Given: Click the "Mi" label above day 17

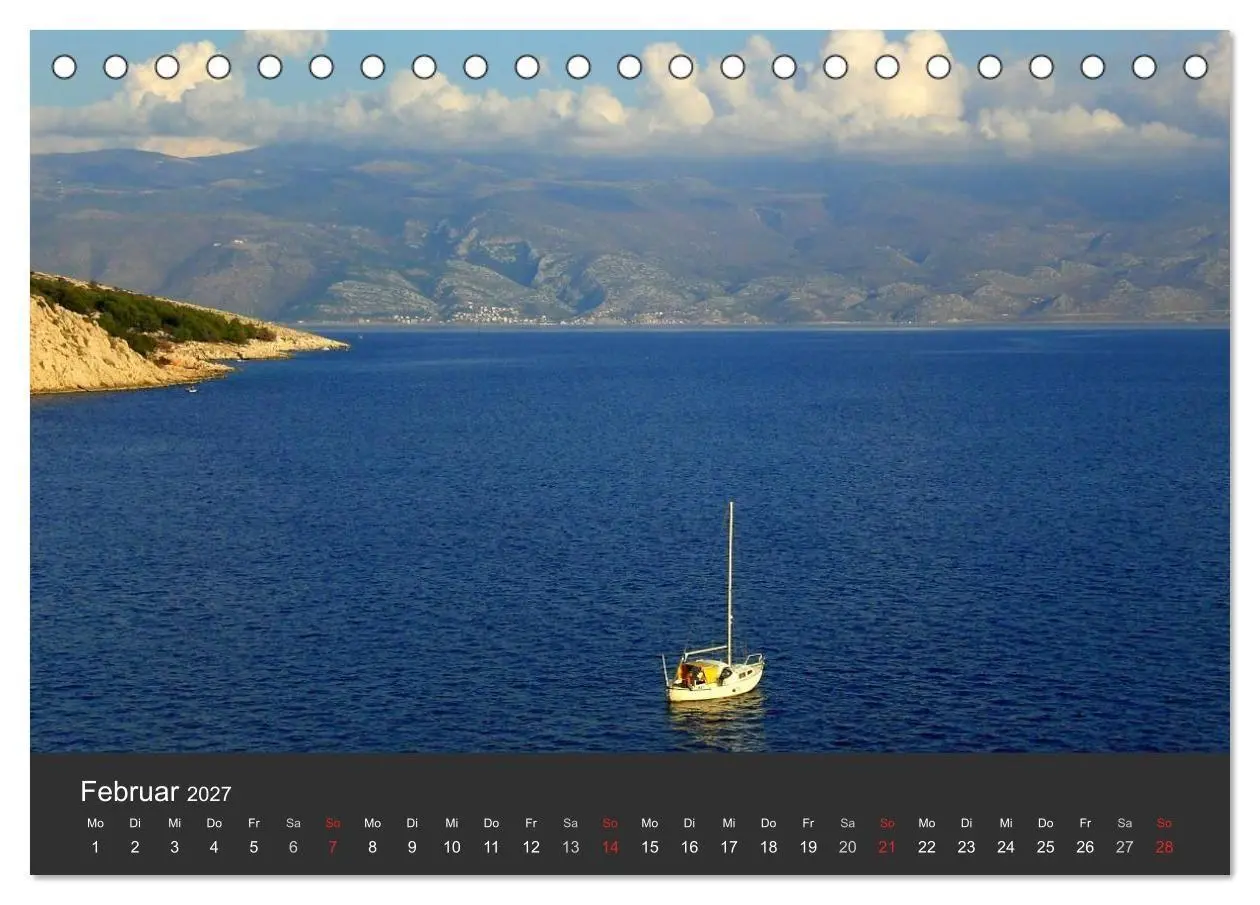Looking at the screenshot, I should coord(729,823).
